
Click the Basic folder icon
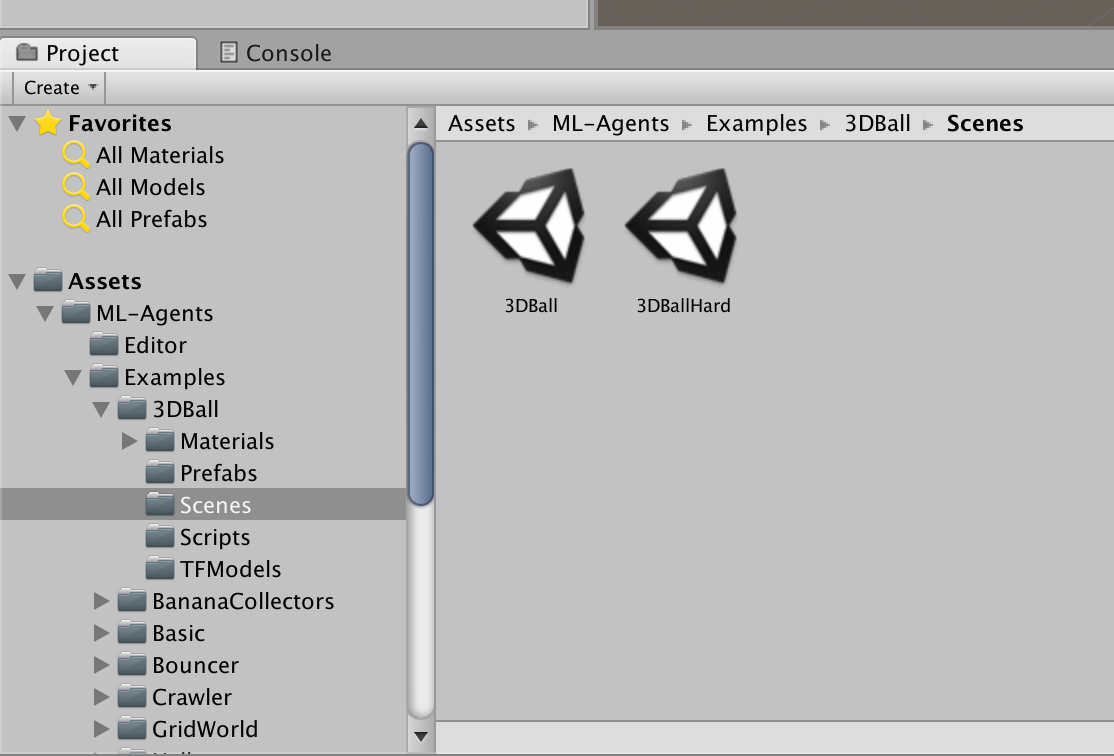131,632
